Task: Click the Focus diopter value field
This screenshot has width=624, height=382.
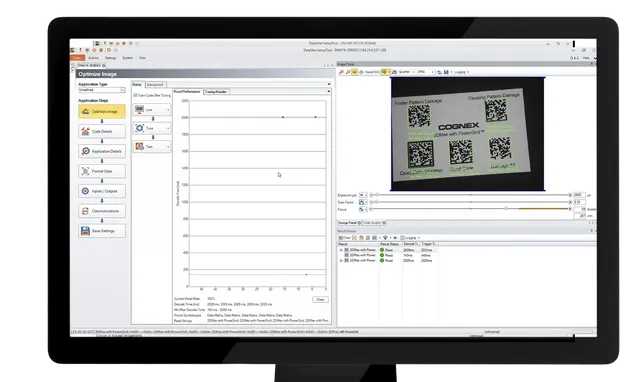Action: pos(580,209)
